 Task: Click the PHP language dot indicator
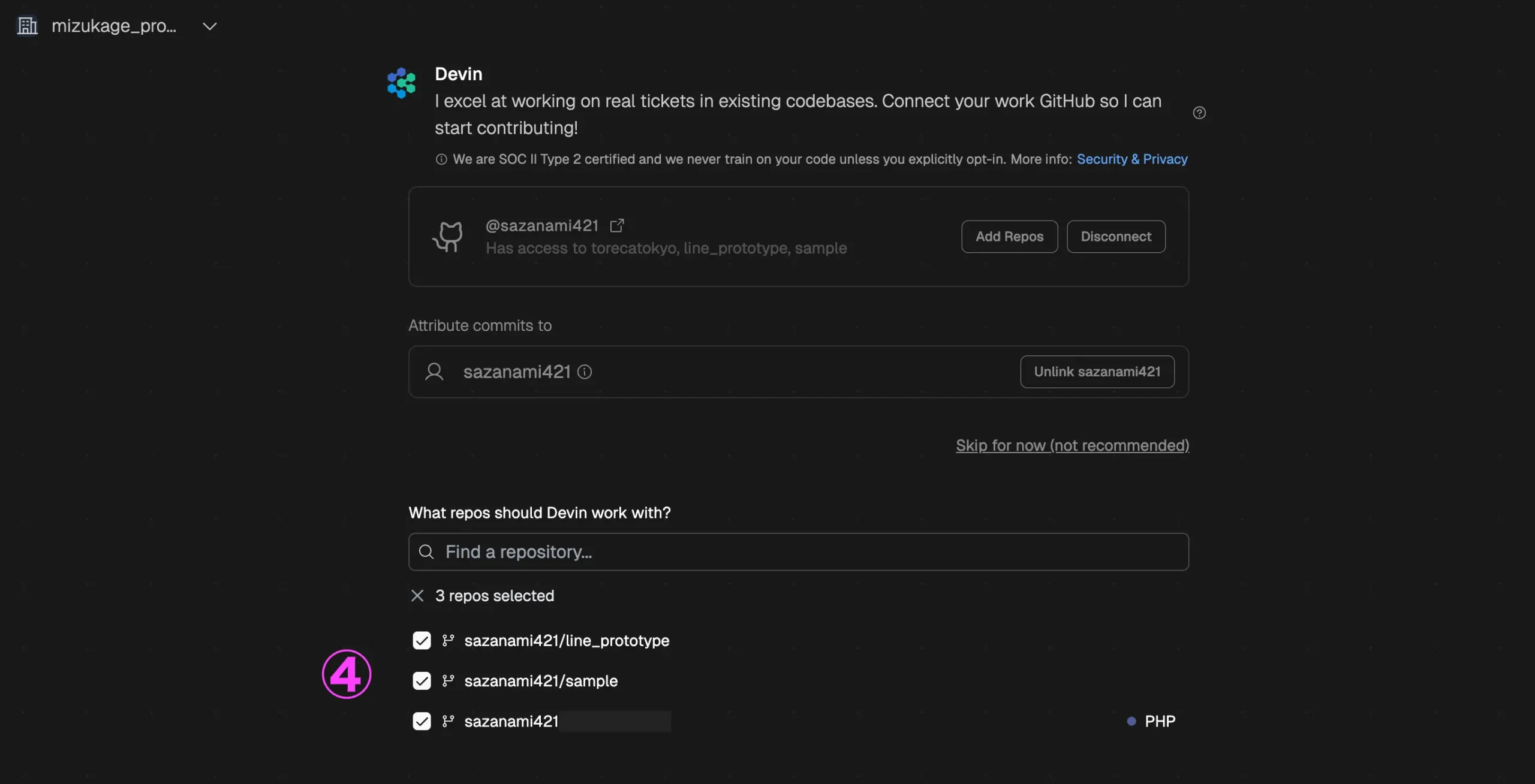1131,721
